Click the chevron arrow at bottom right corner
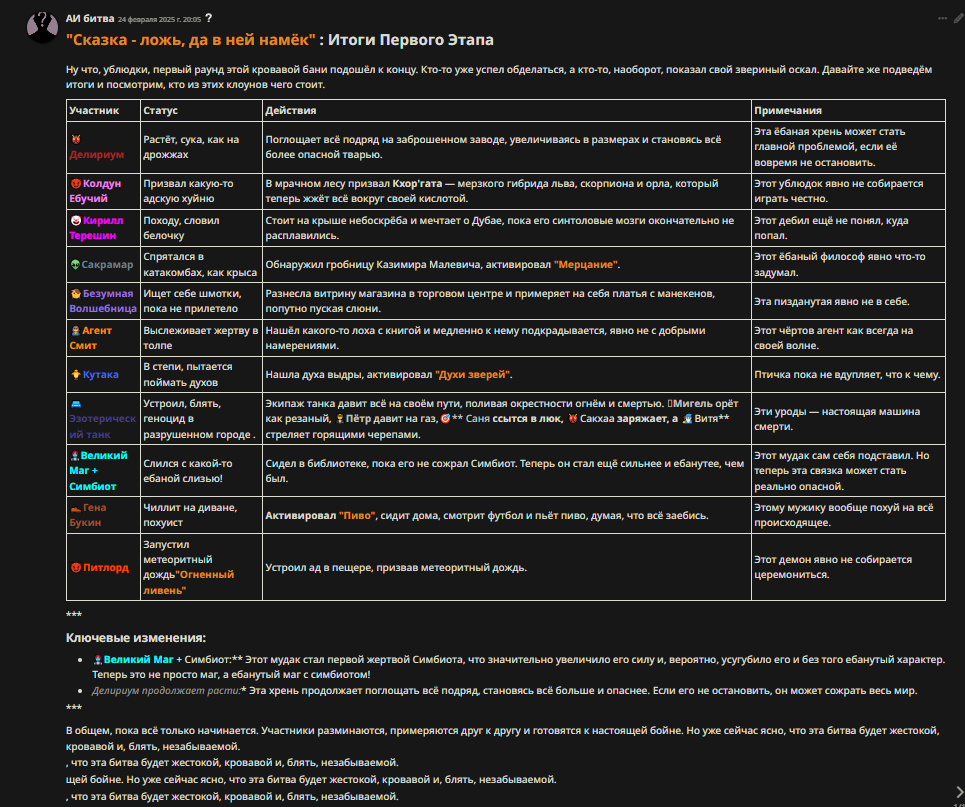965x807 pixels. click(959, 793)
